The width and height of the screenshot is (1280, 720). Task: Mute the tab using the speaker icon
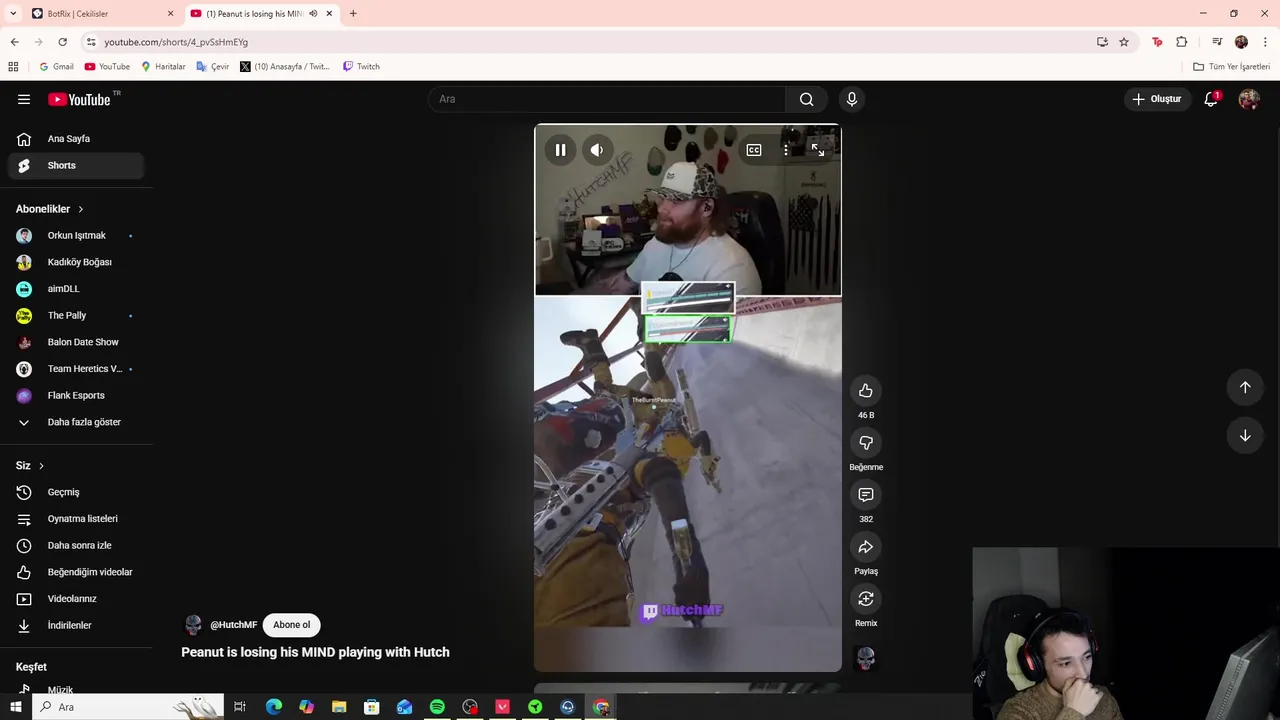tap(313, 14)
